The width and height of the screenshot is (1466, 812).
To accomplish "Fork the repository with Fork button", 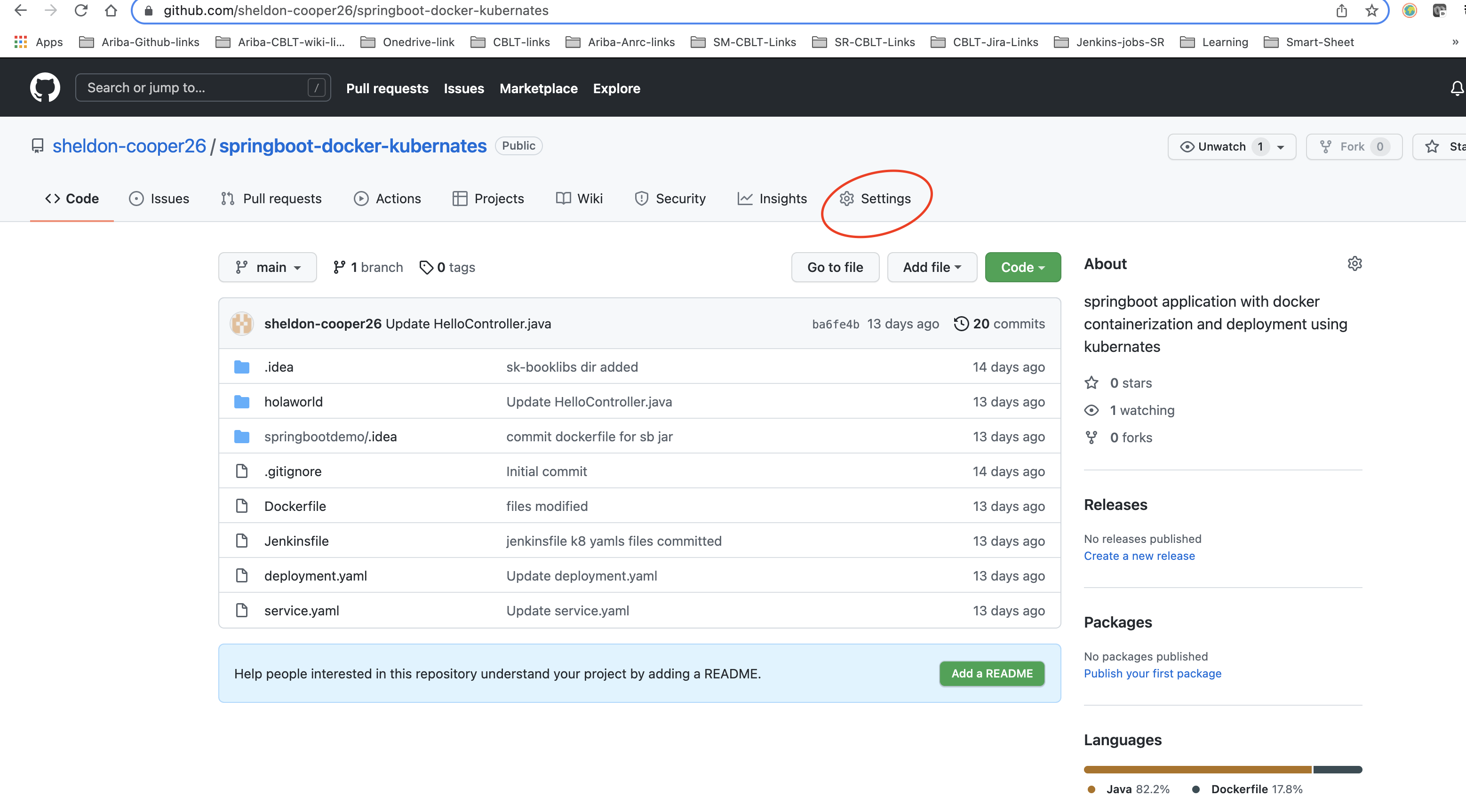I will 1354,147.
